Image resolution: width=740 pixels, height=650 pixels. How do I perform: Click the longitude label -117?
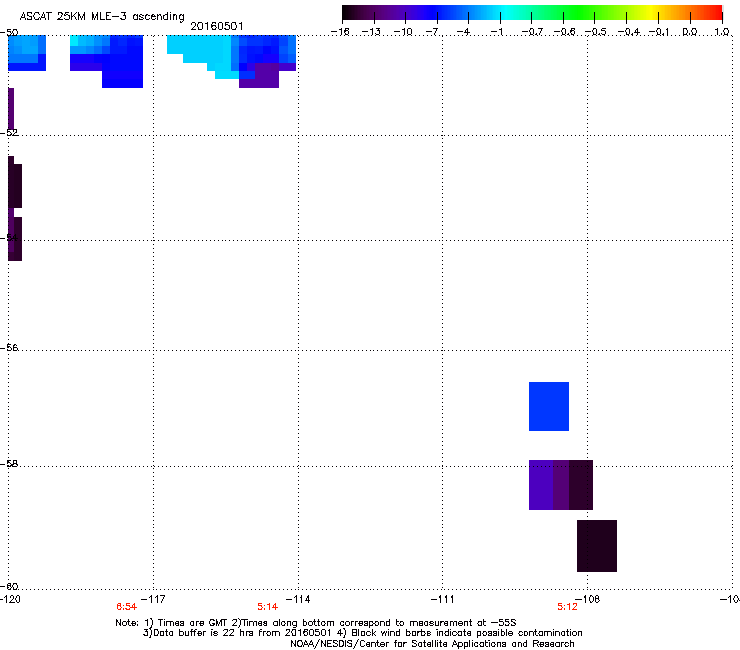(153, 599)
